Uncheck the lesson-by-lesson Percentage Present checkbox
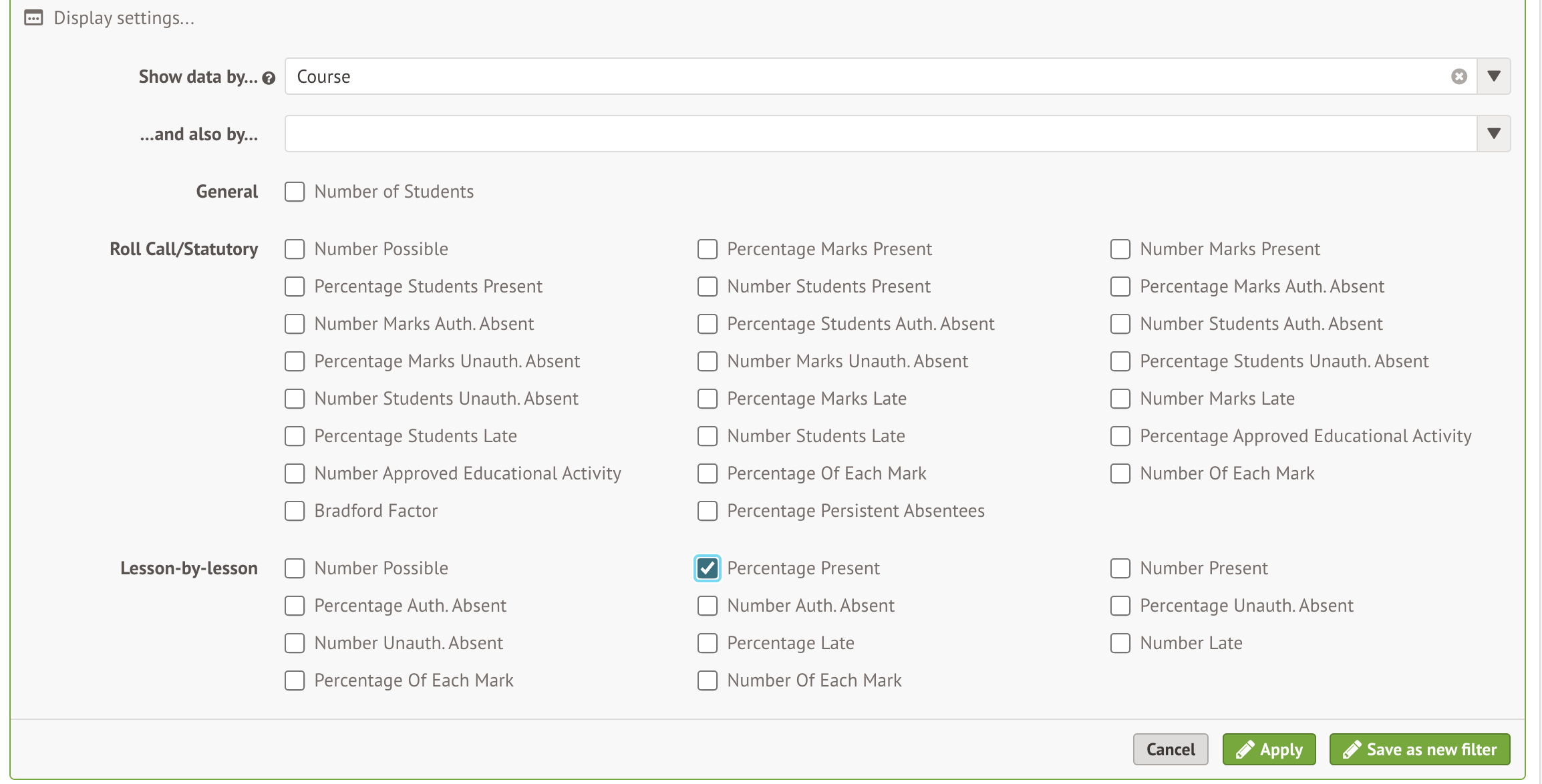Viewport: 1542px width, 784px height. 708,569
